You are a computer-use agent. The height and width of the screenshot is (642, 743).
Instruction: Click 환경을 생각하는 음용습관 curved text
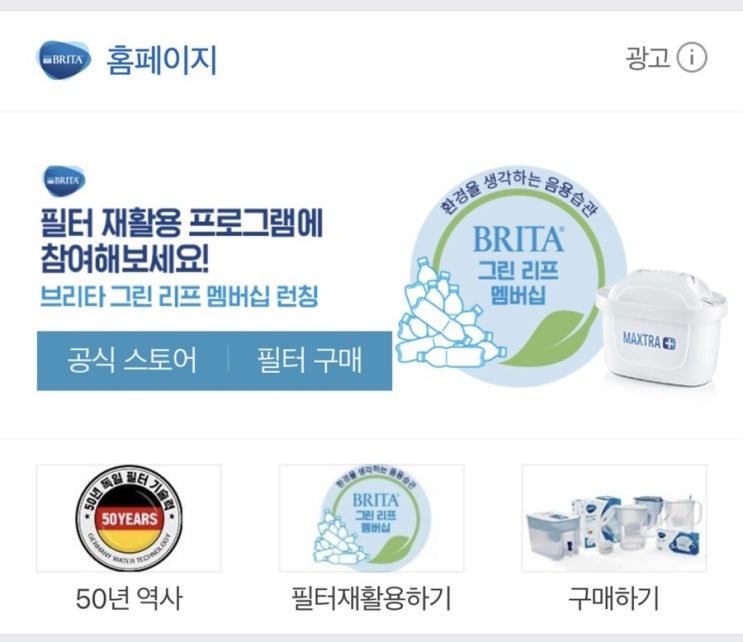pyautogui.click(x=519, y=193)
